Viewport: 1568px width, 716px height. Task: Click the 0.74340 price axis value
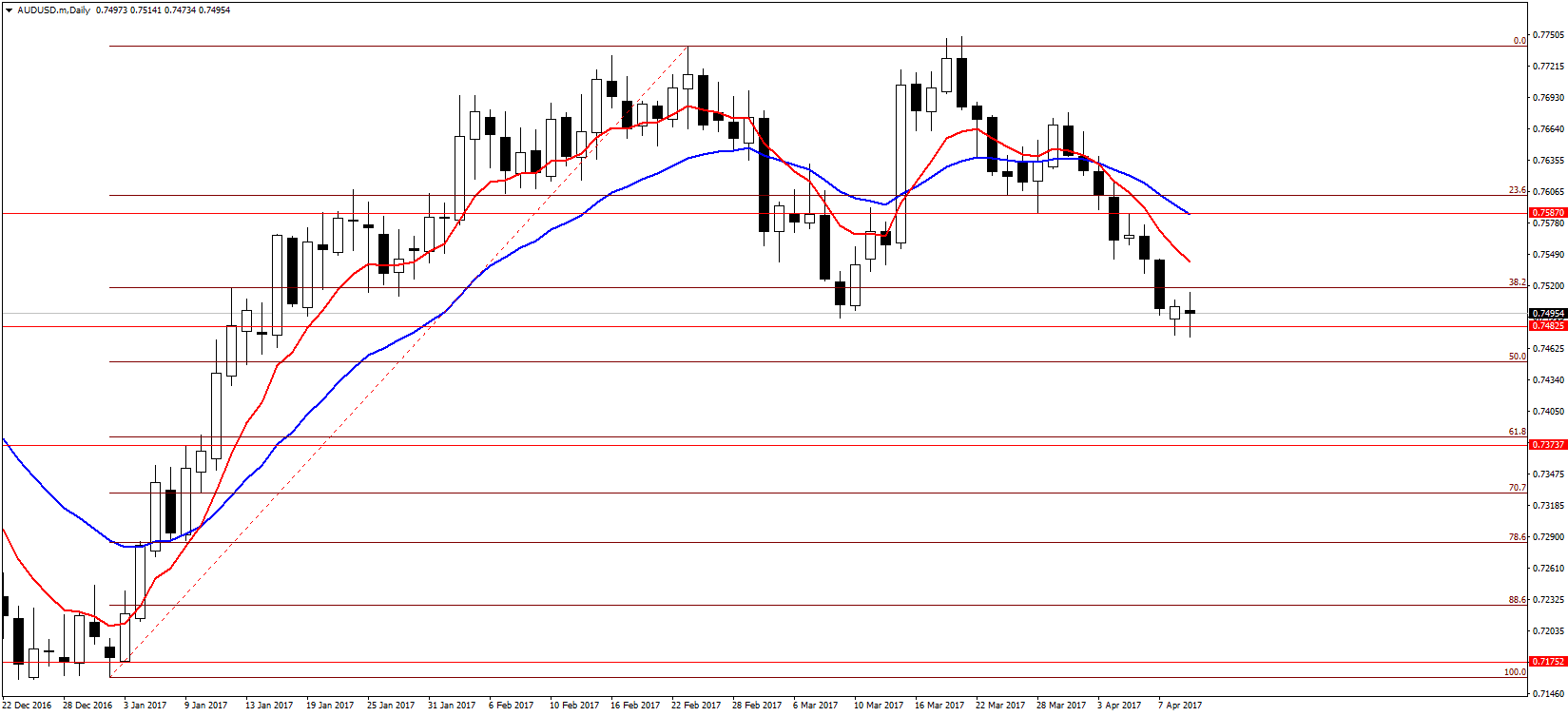1549,380
